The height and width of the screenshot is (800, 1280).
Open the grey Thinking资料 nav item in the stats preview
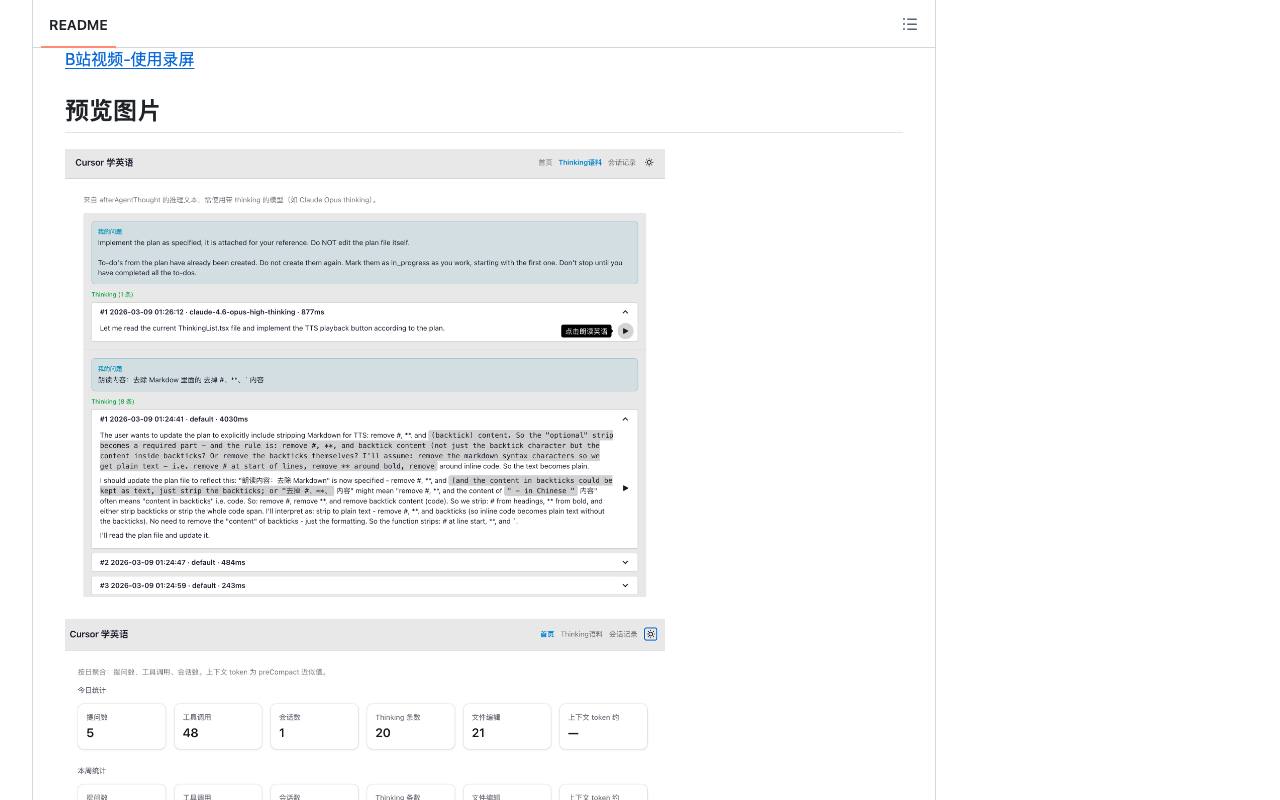point(582,634)
